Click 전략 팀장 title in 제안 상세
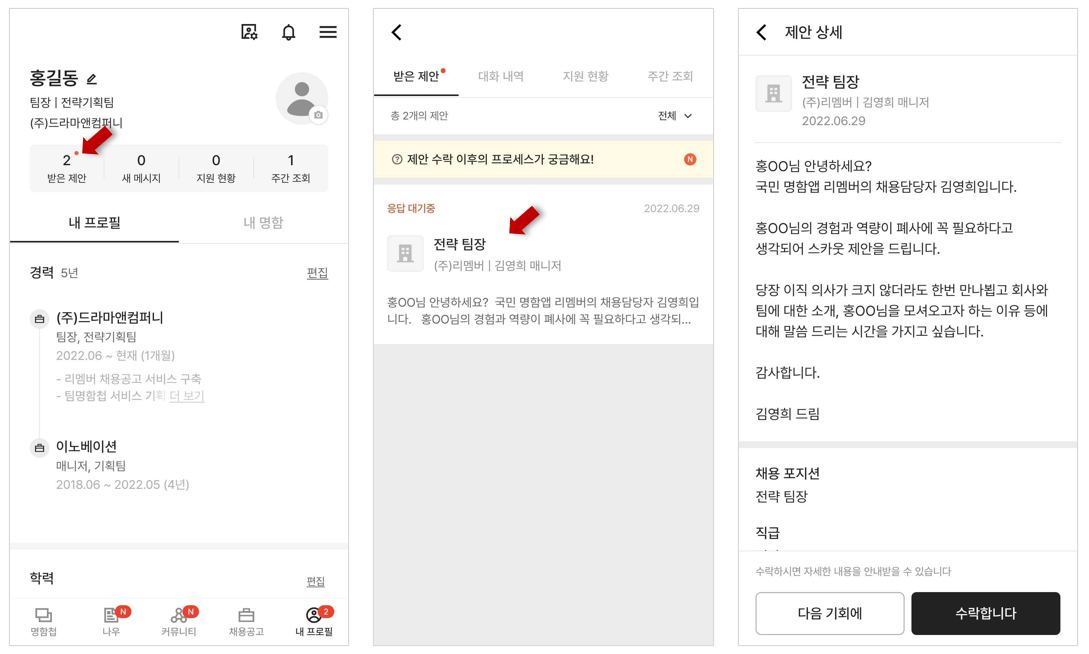 (831, 82)
